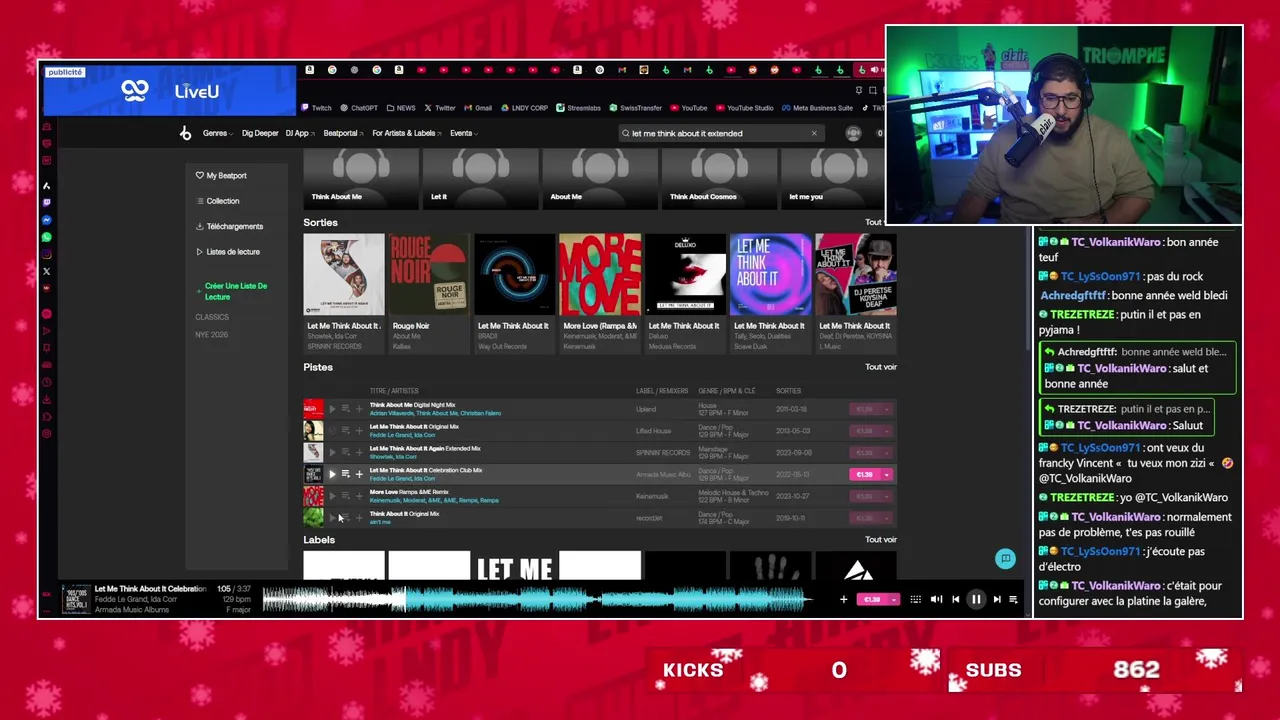The height and width of the screenshot is (720, 1280).
Task: Mute the player volume
Action: [936, 599]
